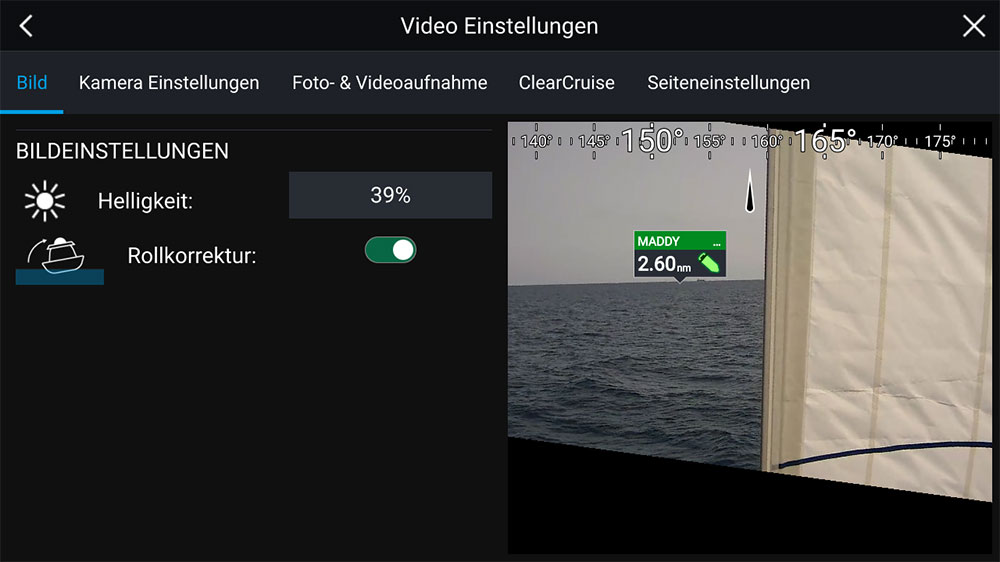Click the camera video preview
Screen dimensions: 1000x562
tap(749, 338)
